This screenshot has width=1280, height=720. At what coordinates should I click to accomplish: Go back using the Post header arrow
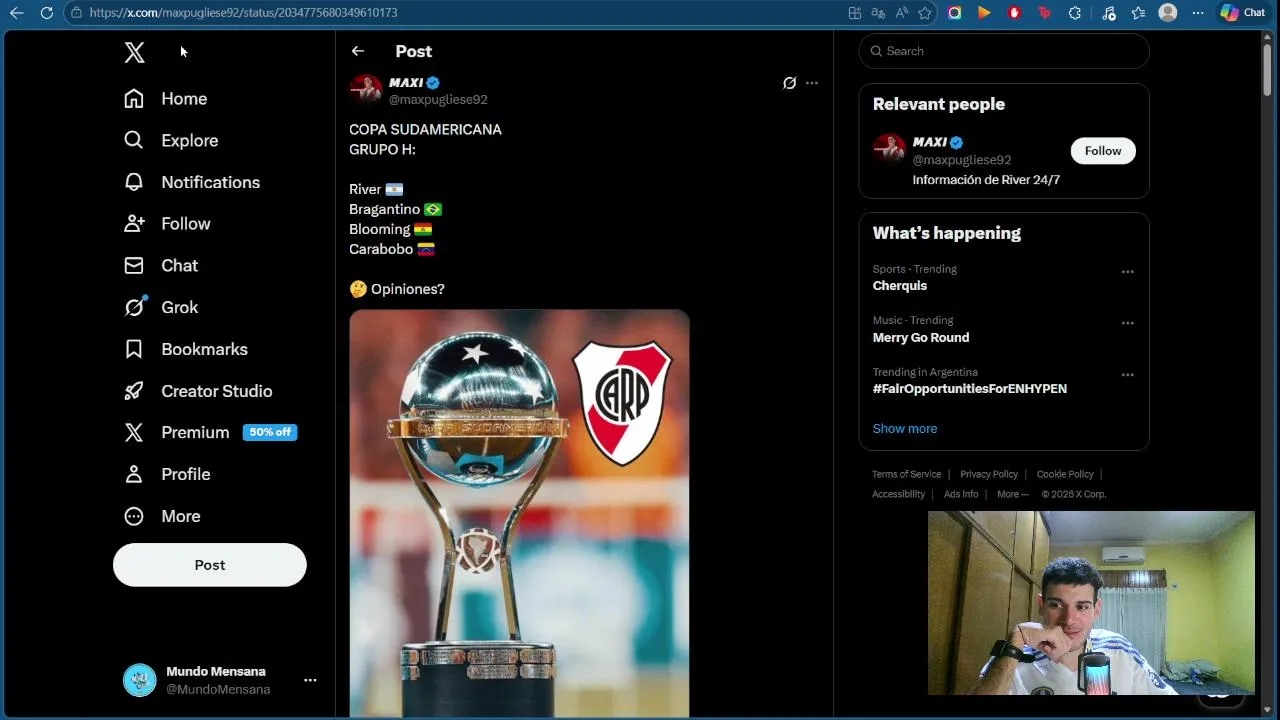click(x=358, y=51)
